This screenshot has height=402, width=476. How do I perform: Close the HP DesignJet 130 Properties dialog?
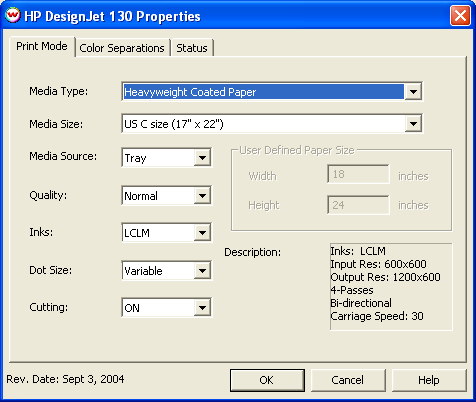pyautogui.click(x=460, y=16)
